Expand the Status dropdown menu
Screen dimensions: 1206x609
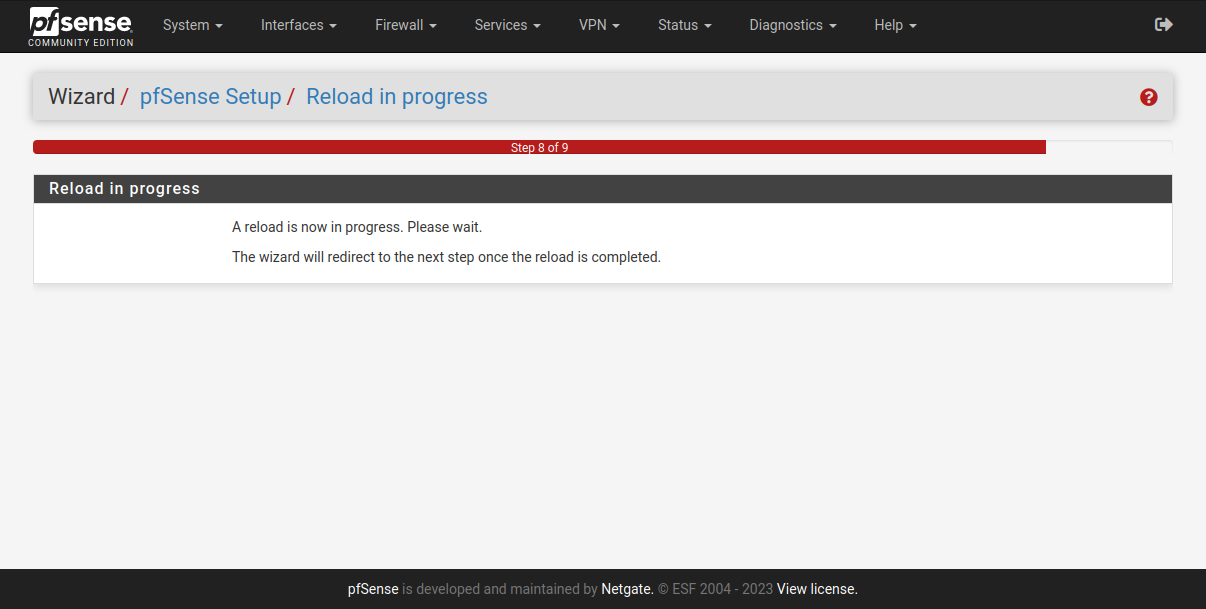coord(684,25)
